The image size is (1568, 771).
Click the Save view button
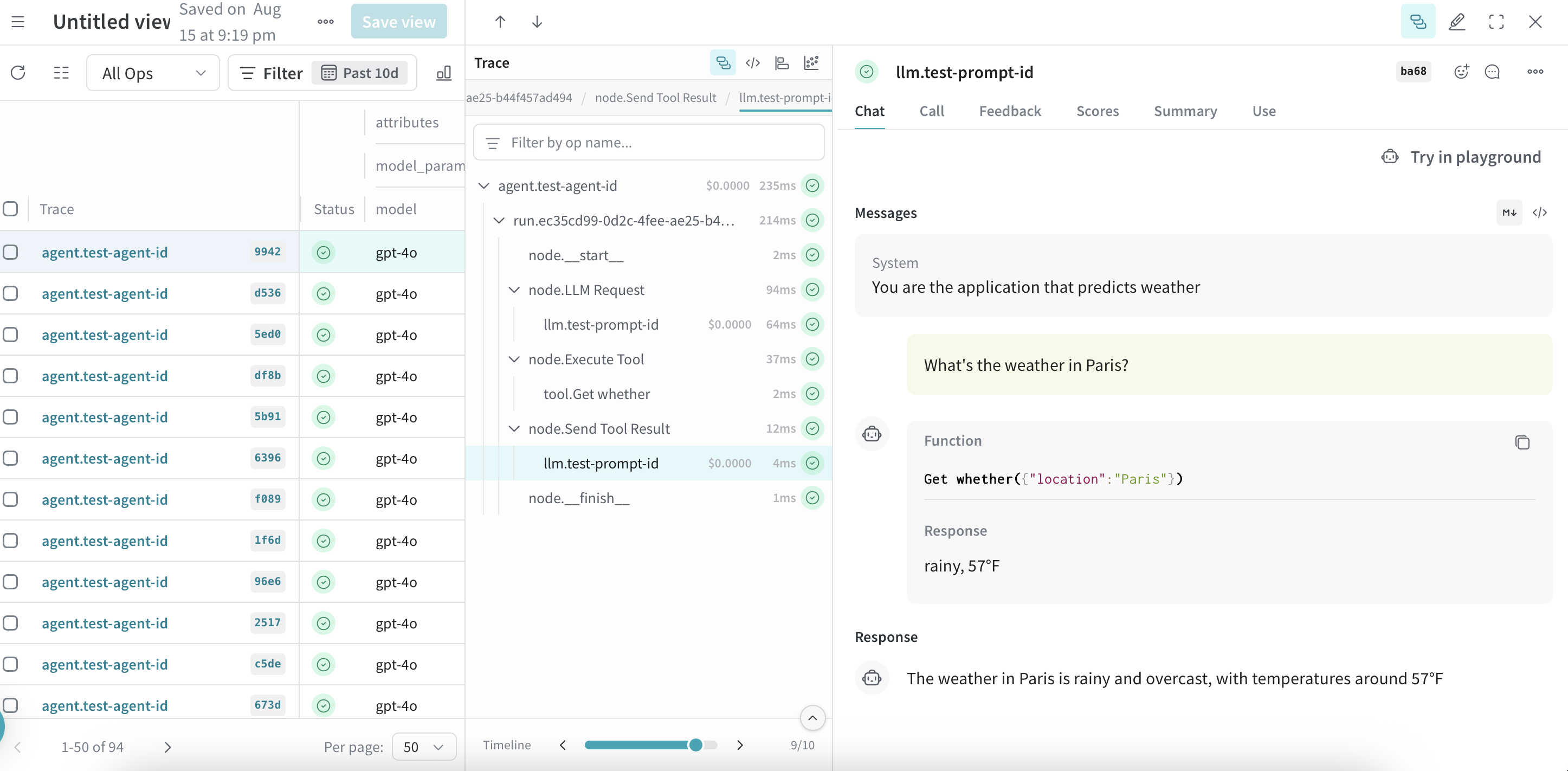point(399,22)
